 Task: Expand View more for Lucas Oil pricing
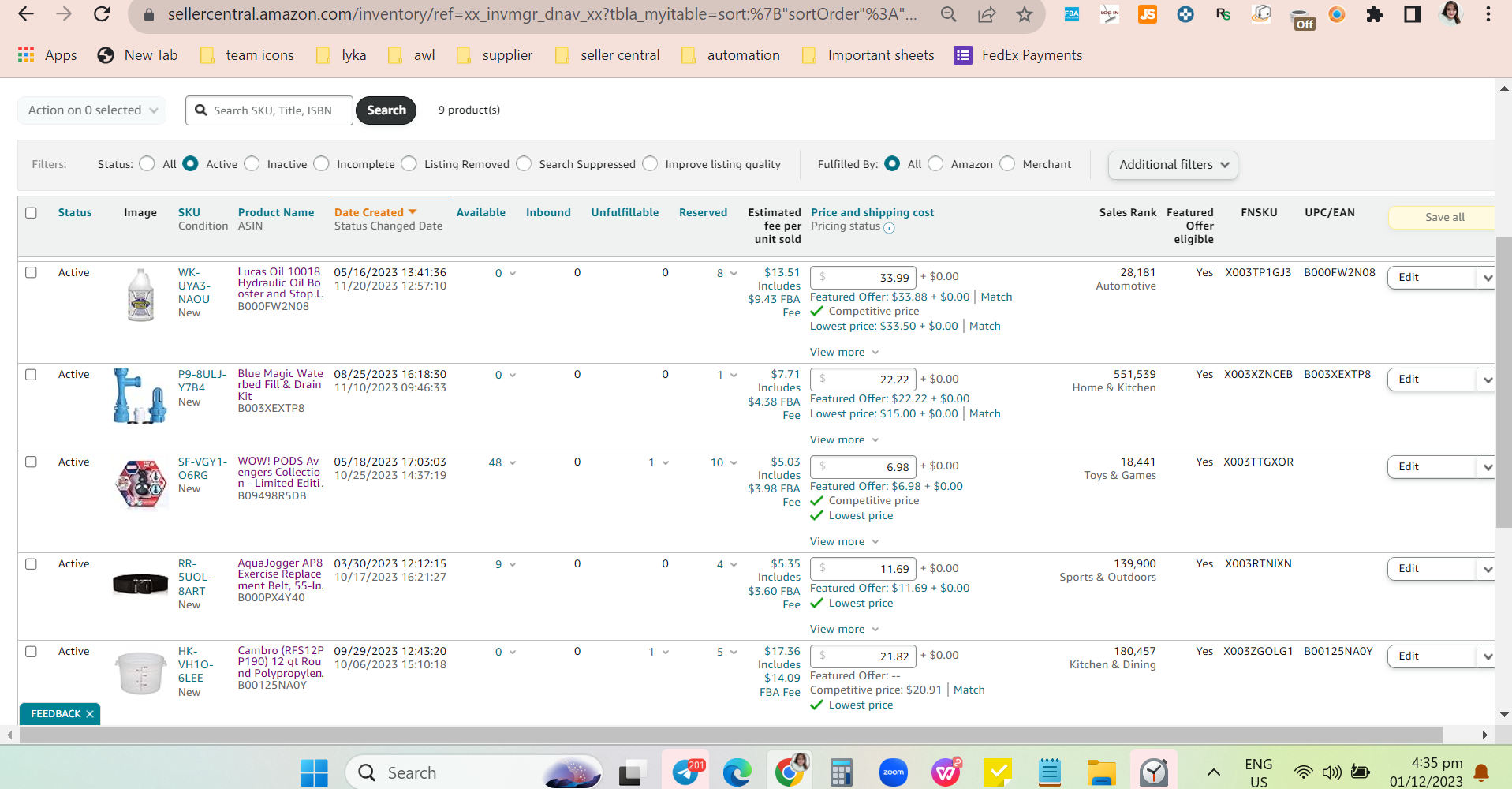[844, 353]
